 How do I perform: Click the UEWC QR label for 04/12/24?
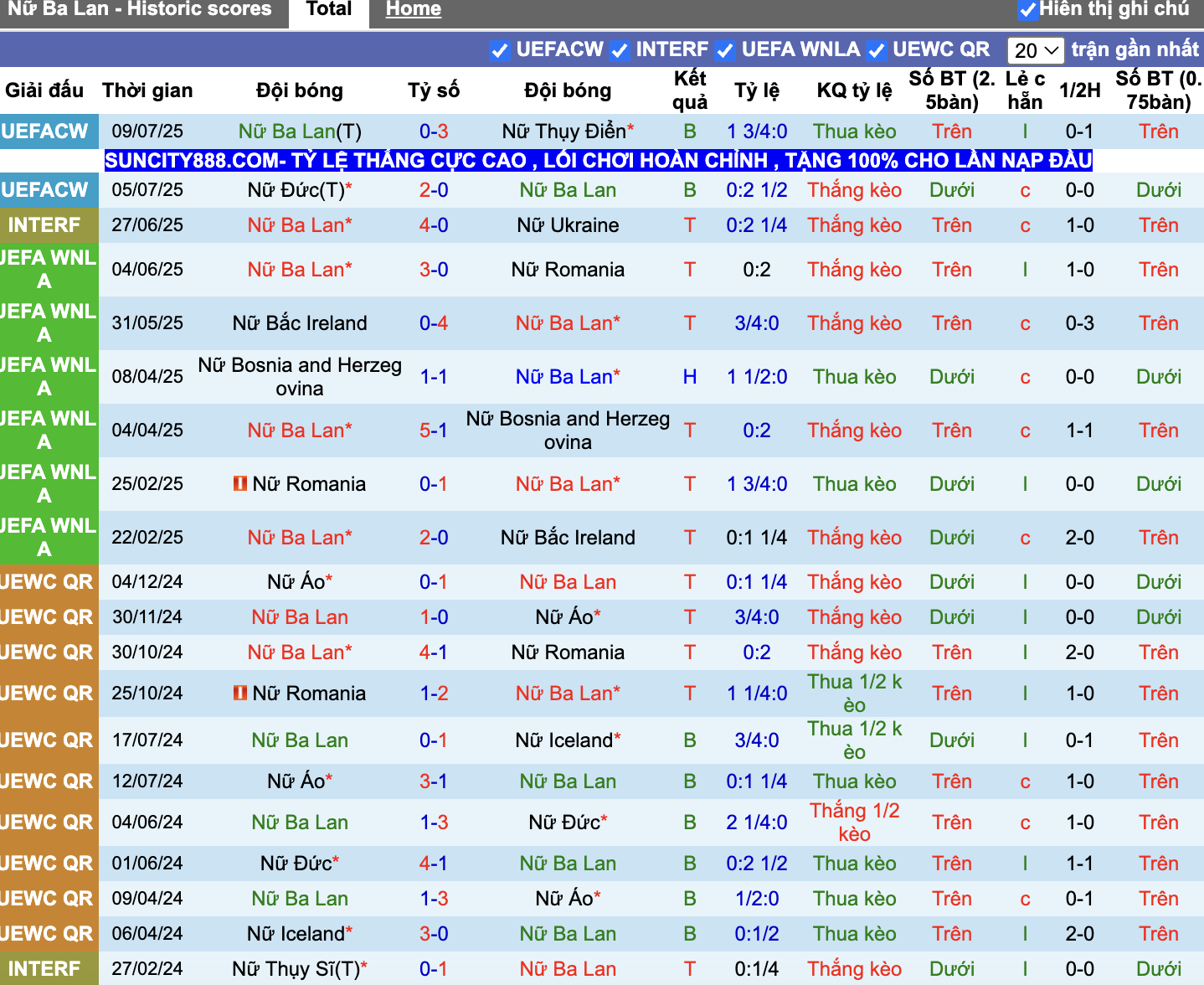tap(47, 582)
